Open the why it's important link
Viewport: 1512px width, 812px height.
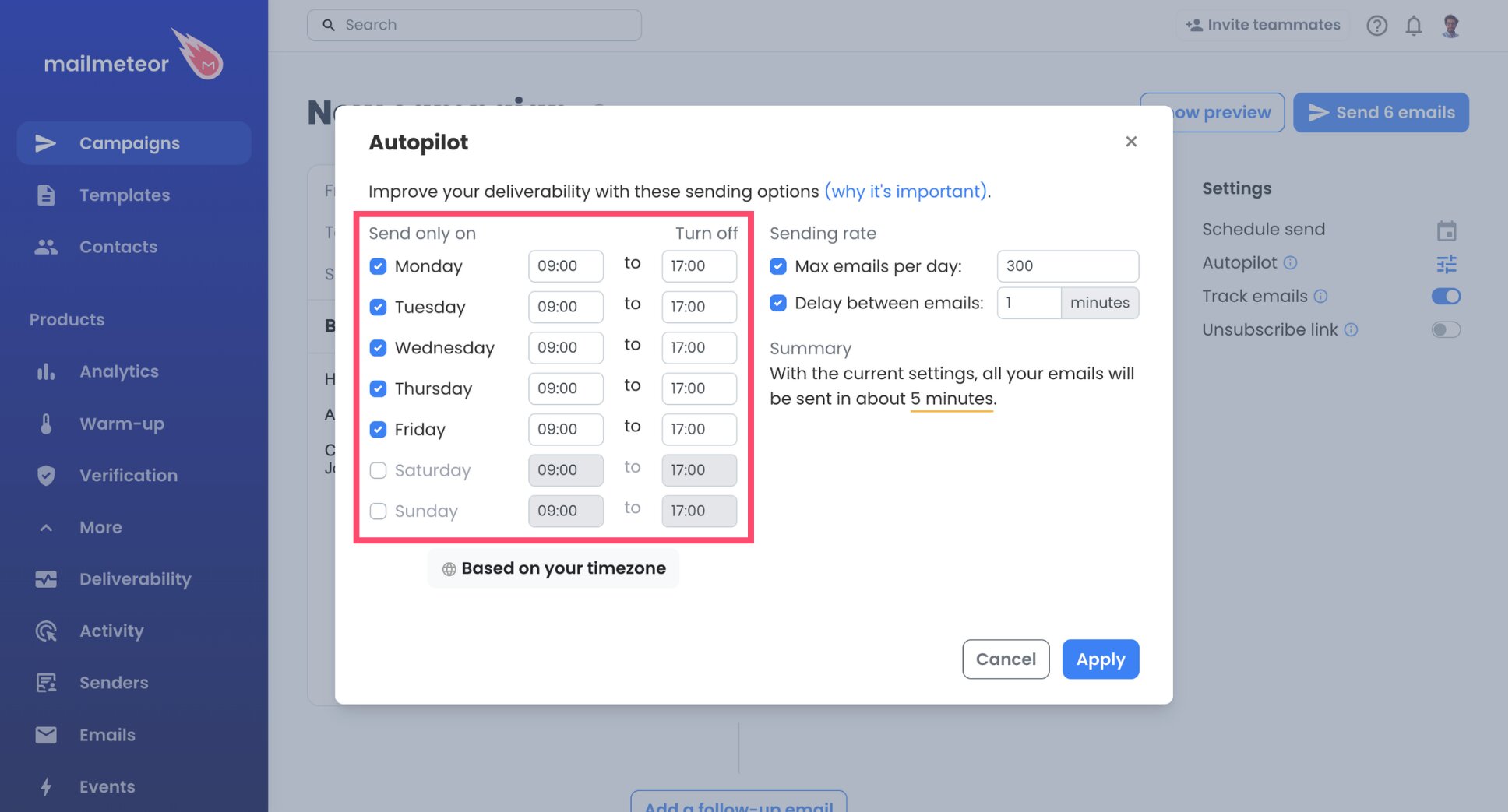pyautogui.click(x=906, y=192)
